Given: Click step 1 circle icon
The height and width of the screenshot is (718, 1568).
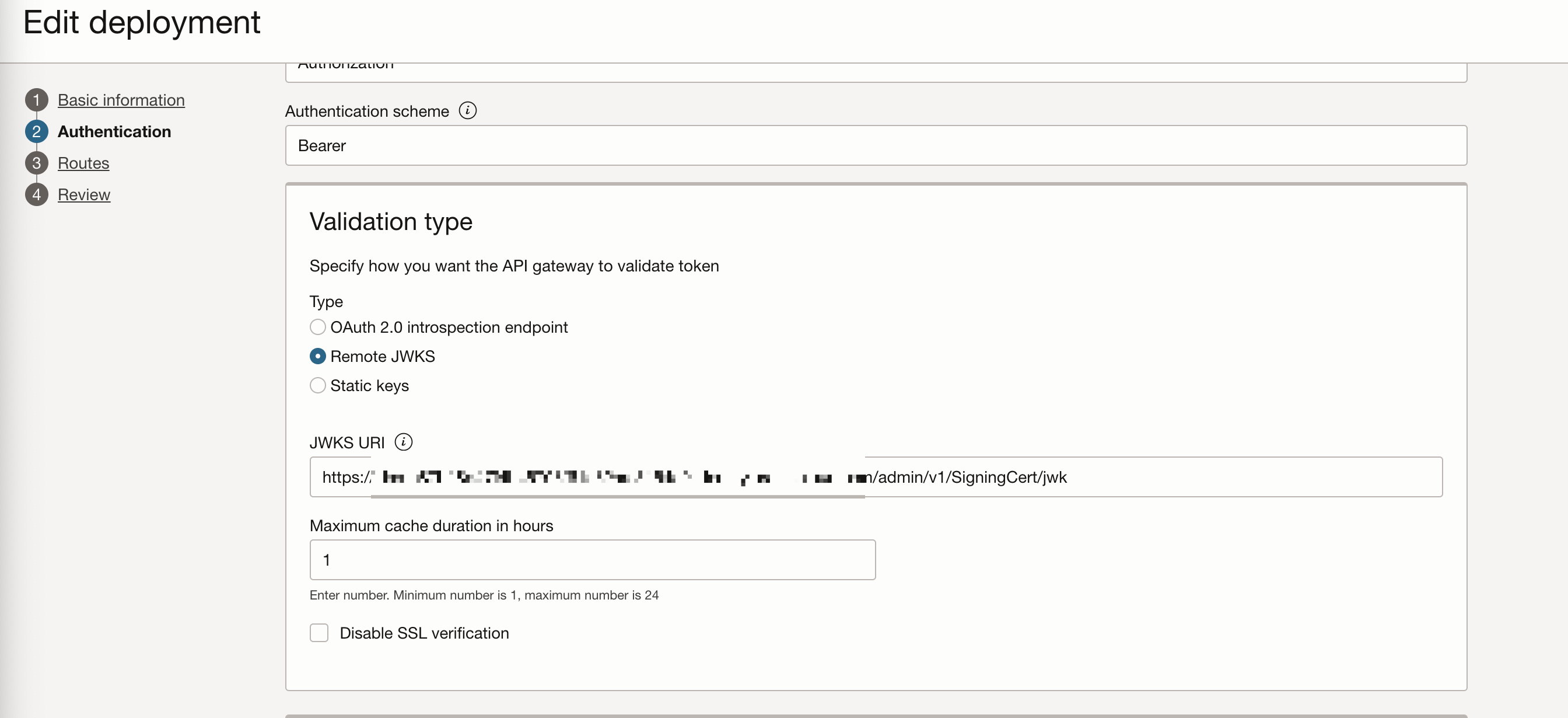Looking at the screenshot, I should point(37,100).
